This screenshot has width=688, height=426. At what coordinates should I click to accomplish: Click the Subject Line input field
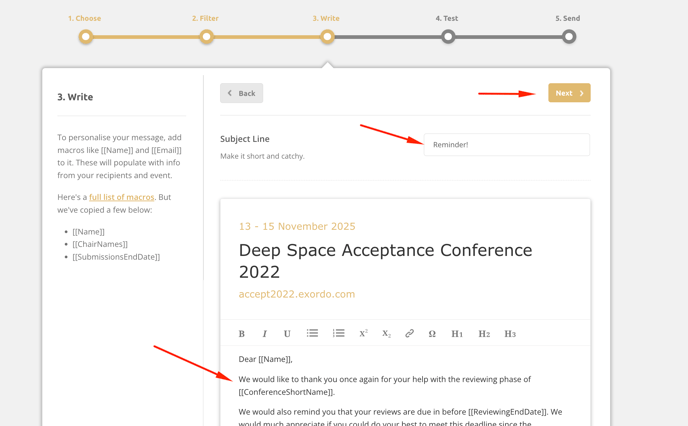[506, 144]
